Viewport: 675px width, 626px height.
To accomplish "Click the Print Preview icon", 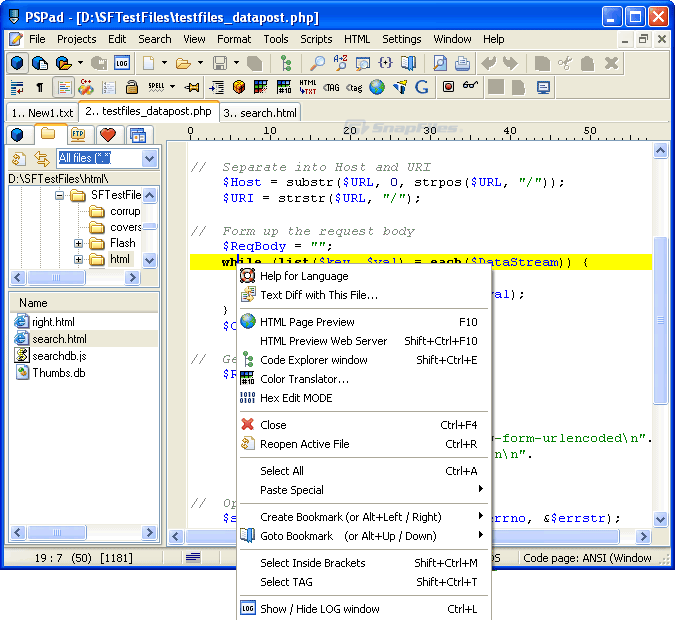I will [440, 63].
